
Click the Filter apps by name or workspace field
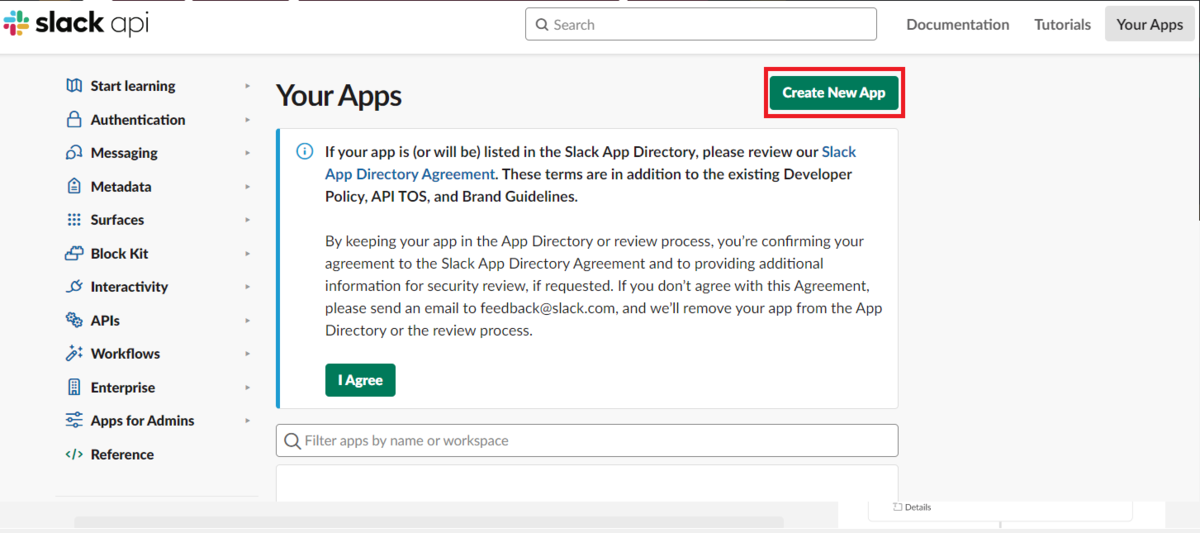(x=587, y=441)
